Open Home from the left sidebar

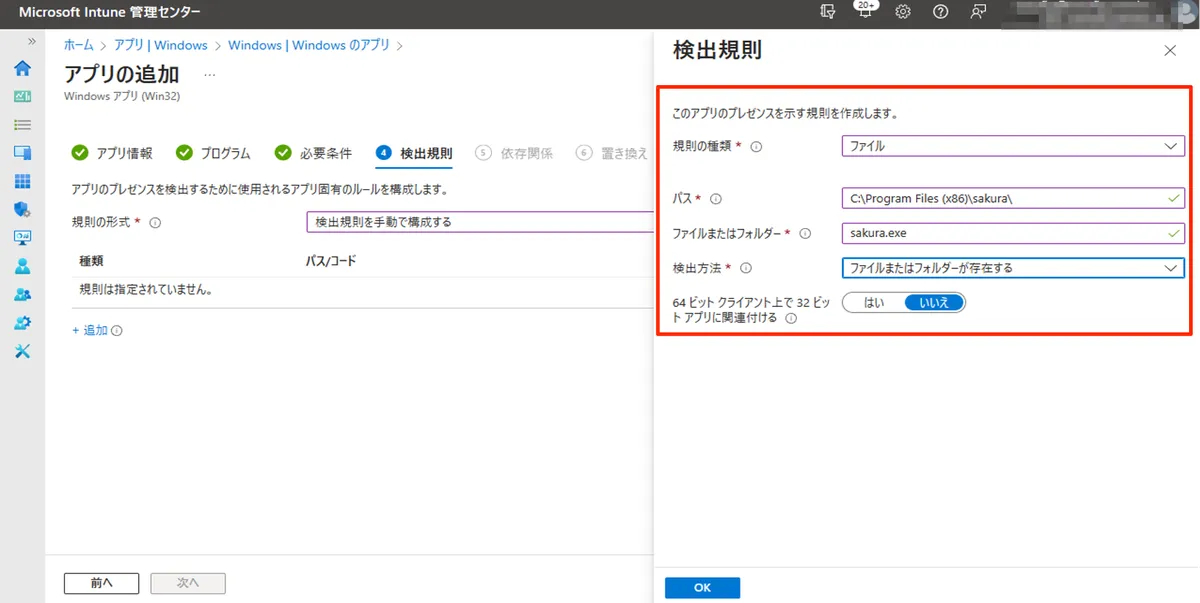[x=22, y=69]
